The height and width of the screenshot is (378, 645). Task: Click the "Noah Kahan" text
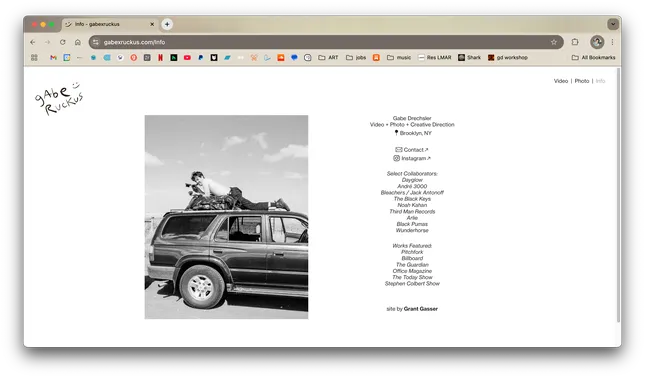412,205
